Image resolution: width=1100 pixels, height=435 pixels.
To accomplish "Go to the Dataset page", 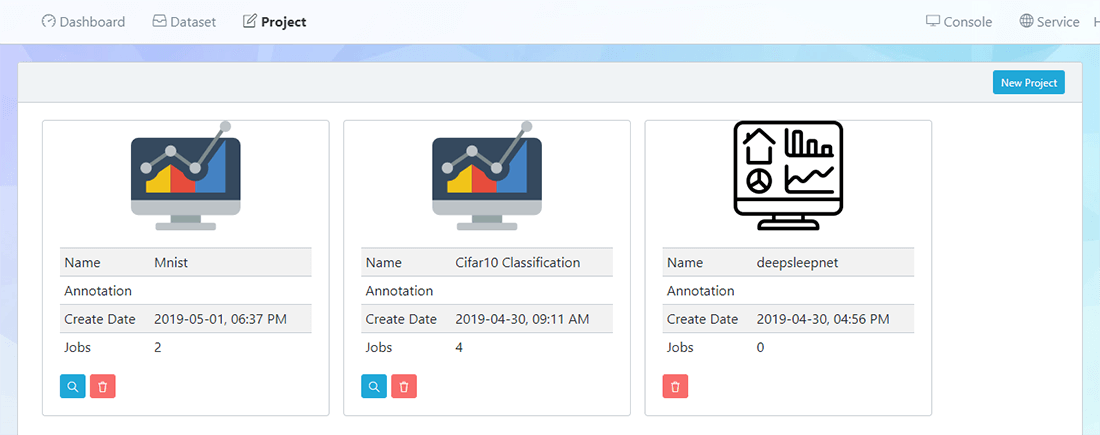I will [x=184, y=22].
